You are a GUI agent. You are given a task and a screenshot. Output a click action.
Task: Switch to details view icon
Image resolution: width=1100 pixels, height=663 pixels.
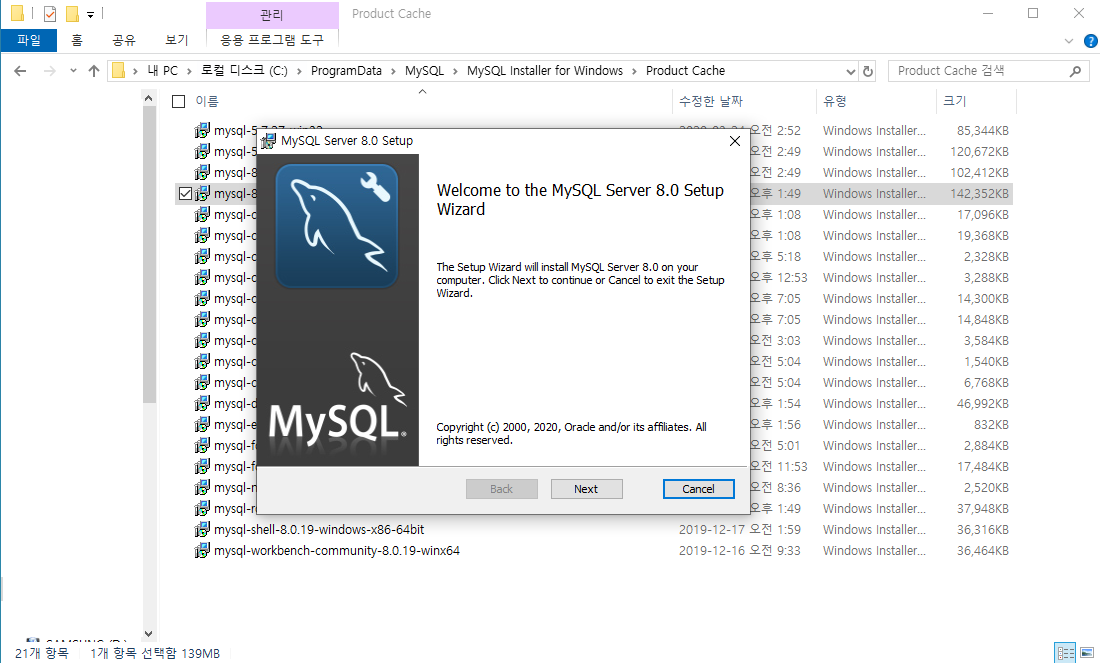[x=1066, y=653]
